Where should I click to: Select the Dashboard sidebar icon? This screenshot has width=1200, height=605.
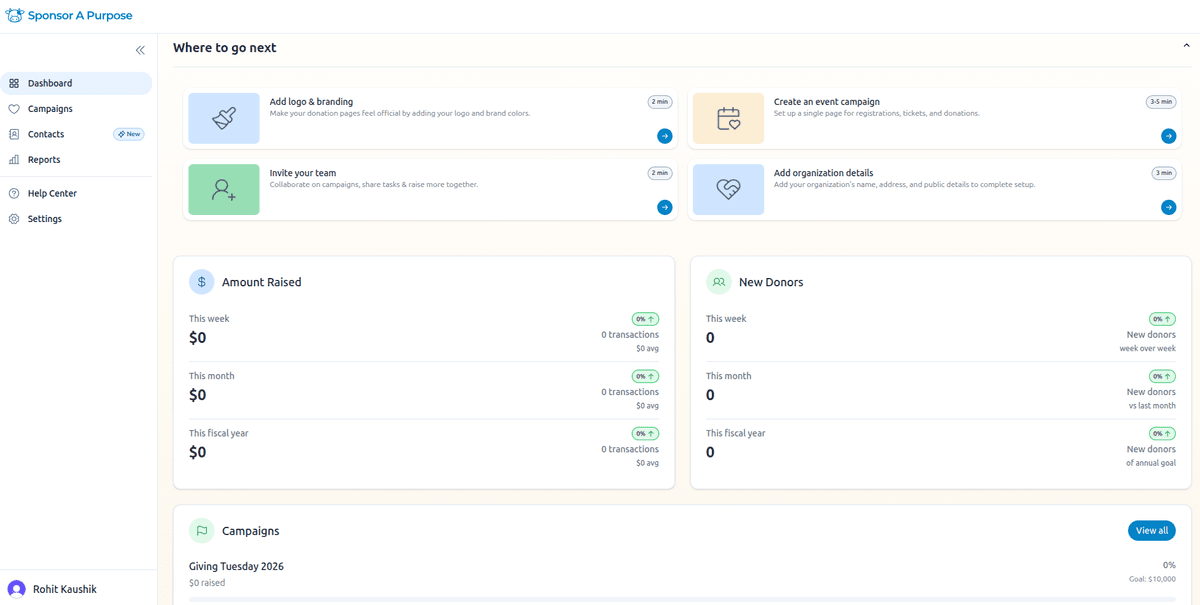(x=16, y=83)
